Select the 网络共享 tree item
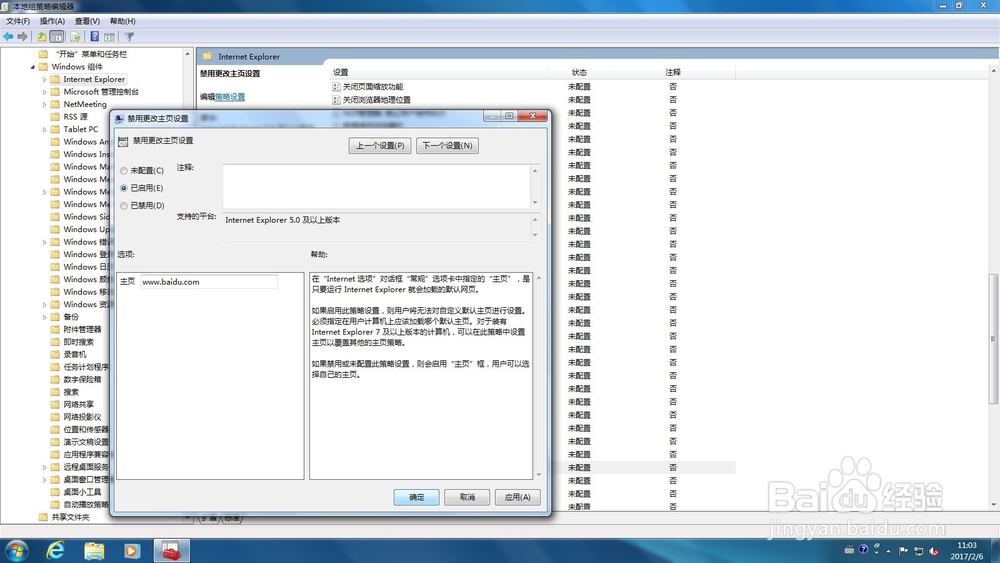The height and width of the screenshot is (563, 1000). pos(78,404)
